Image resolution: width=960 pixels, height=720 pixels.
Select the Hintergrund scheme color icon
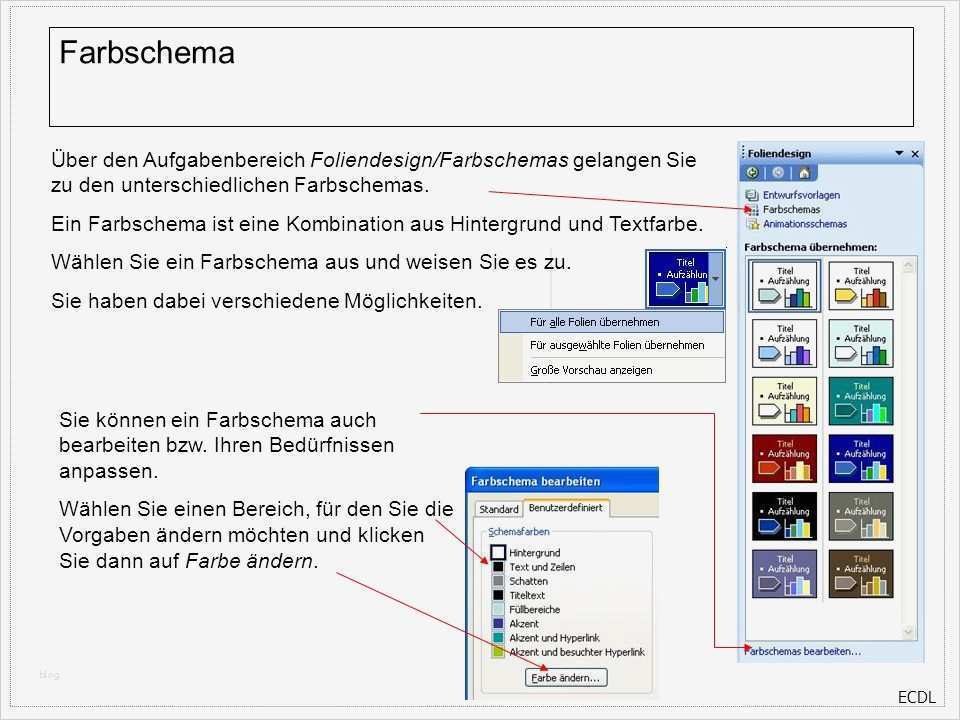pyautogui.click(x=498, y=552)
